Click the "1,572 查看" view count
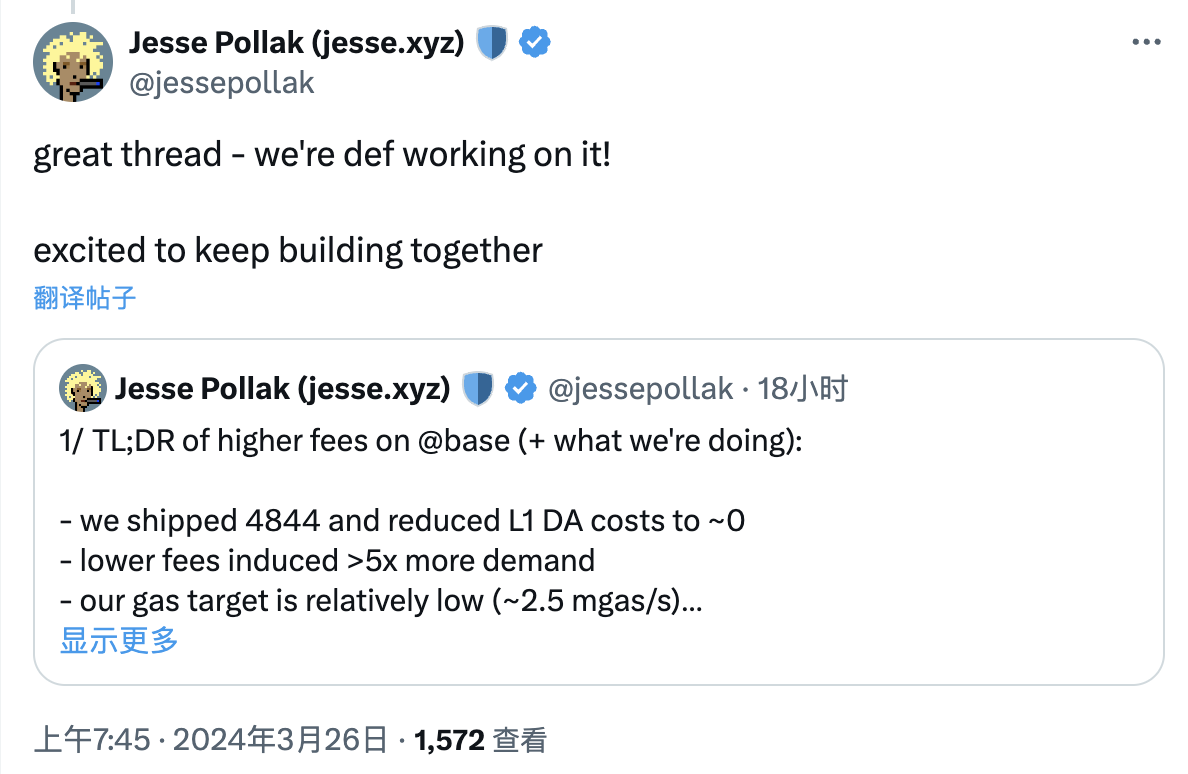 point(481,741)
